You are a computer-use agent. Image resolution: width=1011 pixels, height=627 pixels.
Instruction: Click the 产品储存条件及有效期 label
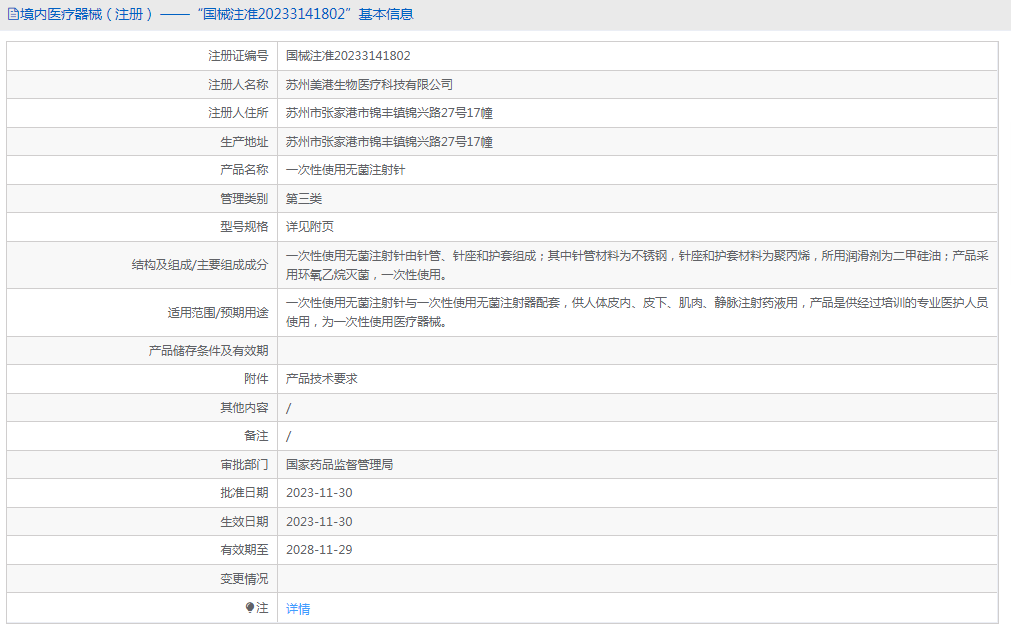(x=208, y=351)
